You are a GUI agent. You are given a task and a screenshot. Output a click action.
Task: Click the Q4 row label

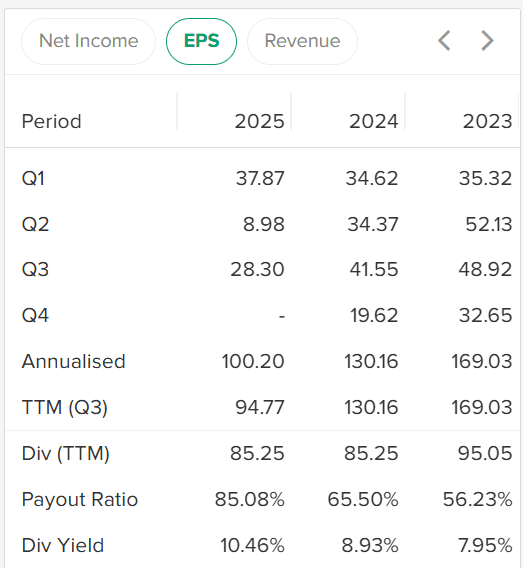35,315
